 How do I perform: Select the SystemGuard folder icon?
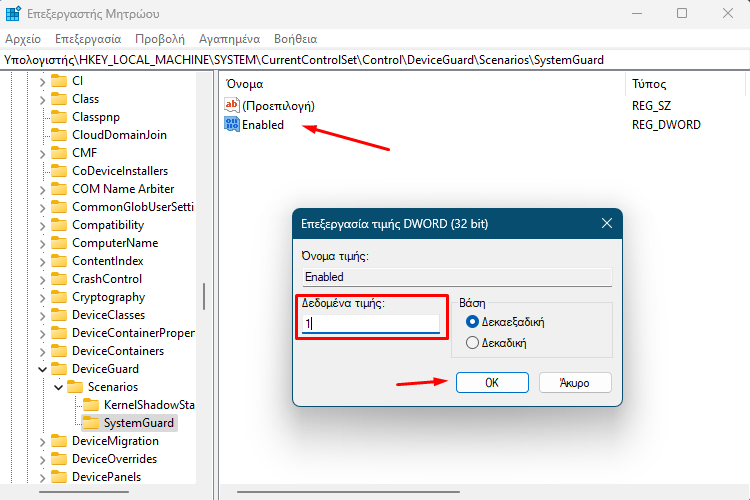click(91, 422)
